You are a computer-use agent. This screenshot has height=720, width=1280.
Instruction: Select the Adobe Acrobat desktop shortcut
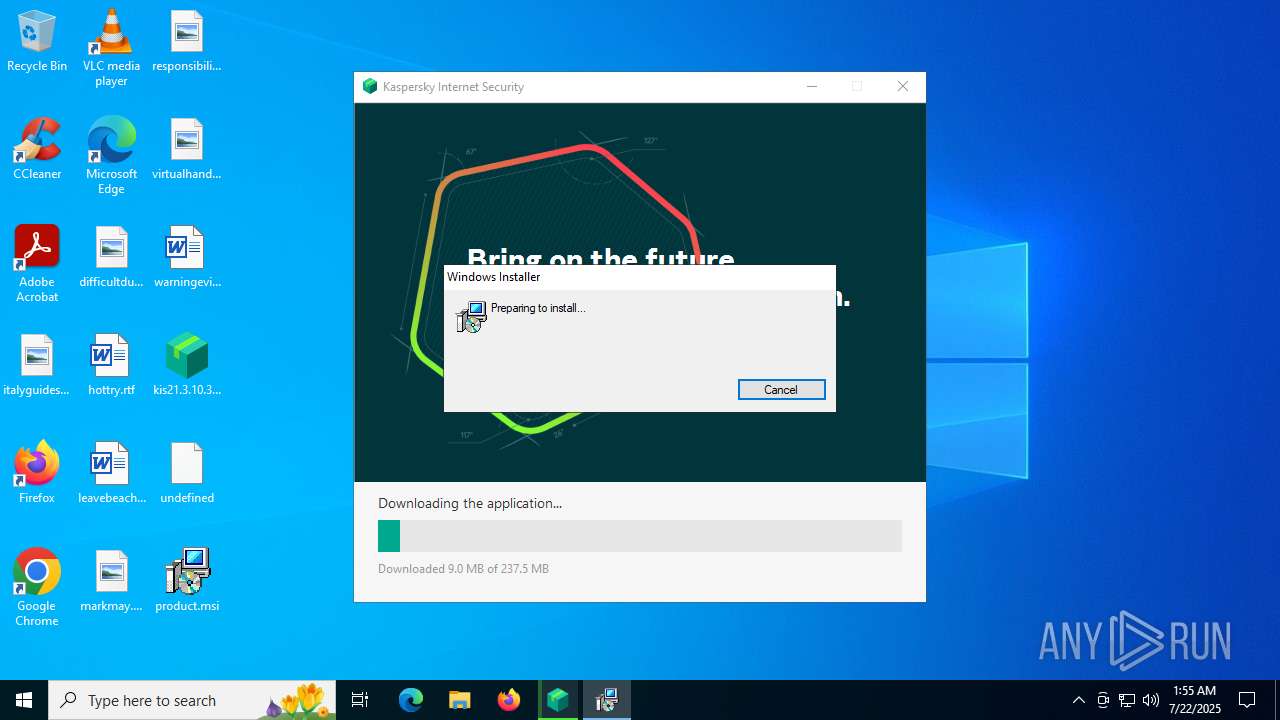37,264
